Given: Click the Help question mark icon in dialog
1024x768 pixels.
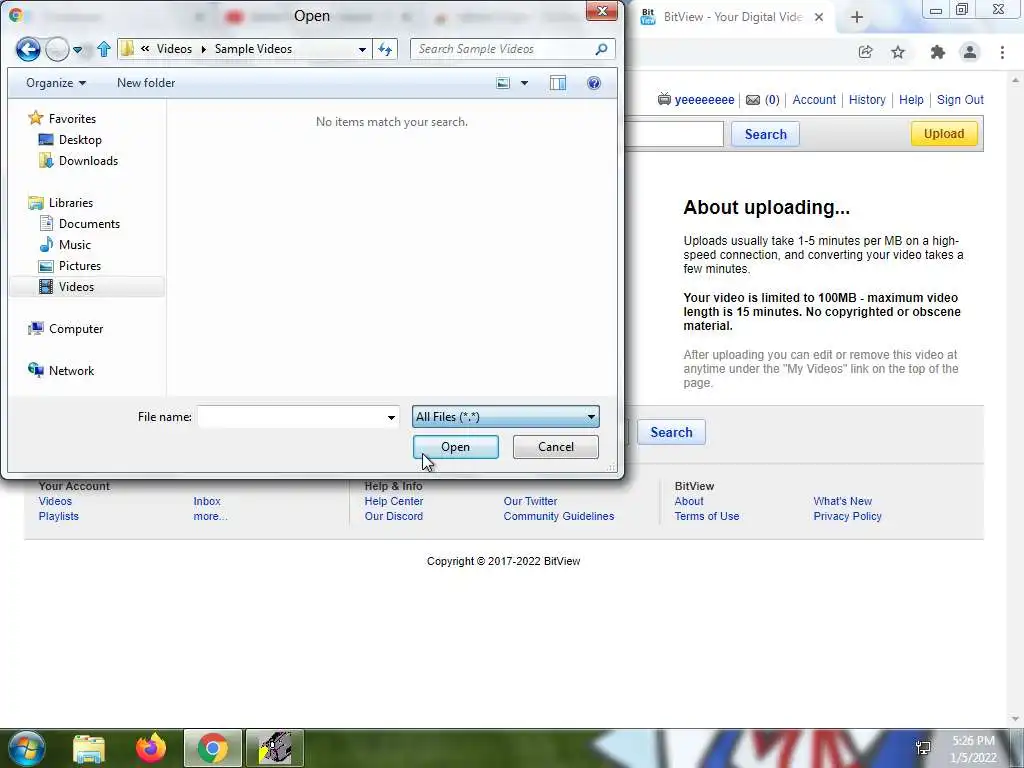Looking at the screenshot, I should pyautogui.click(x=594, y=83).
